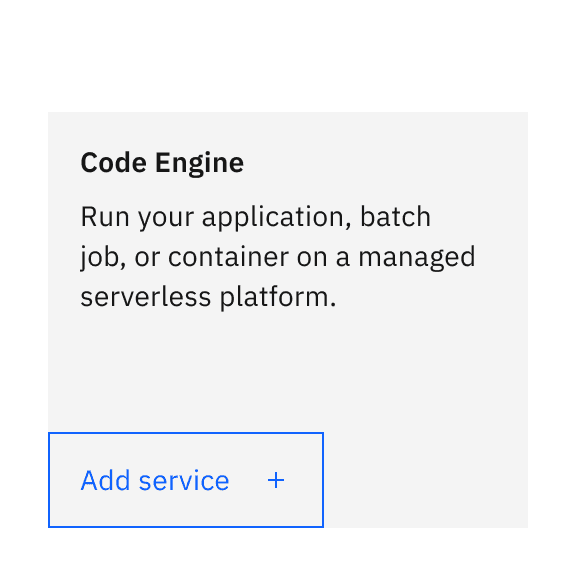
Task: Click empty gray area right of Add service
Action: [426, 480]
